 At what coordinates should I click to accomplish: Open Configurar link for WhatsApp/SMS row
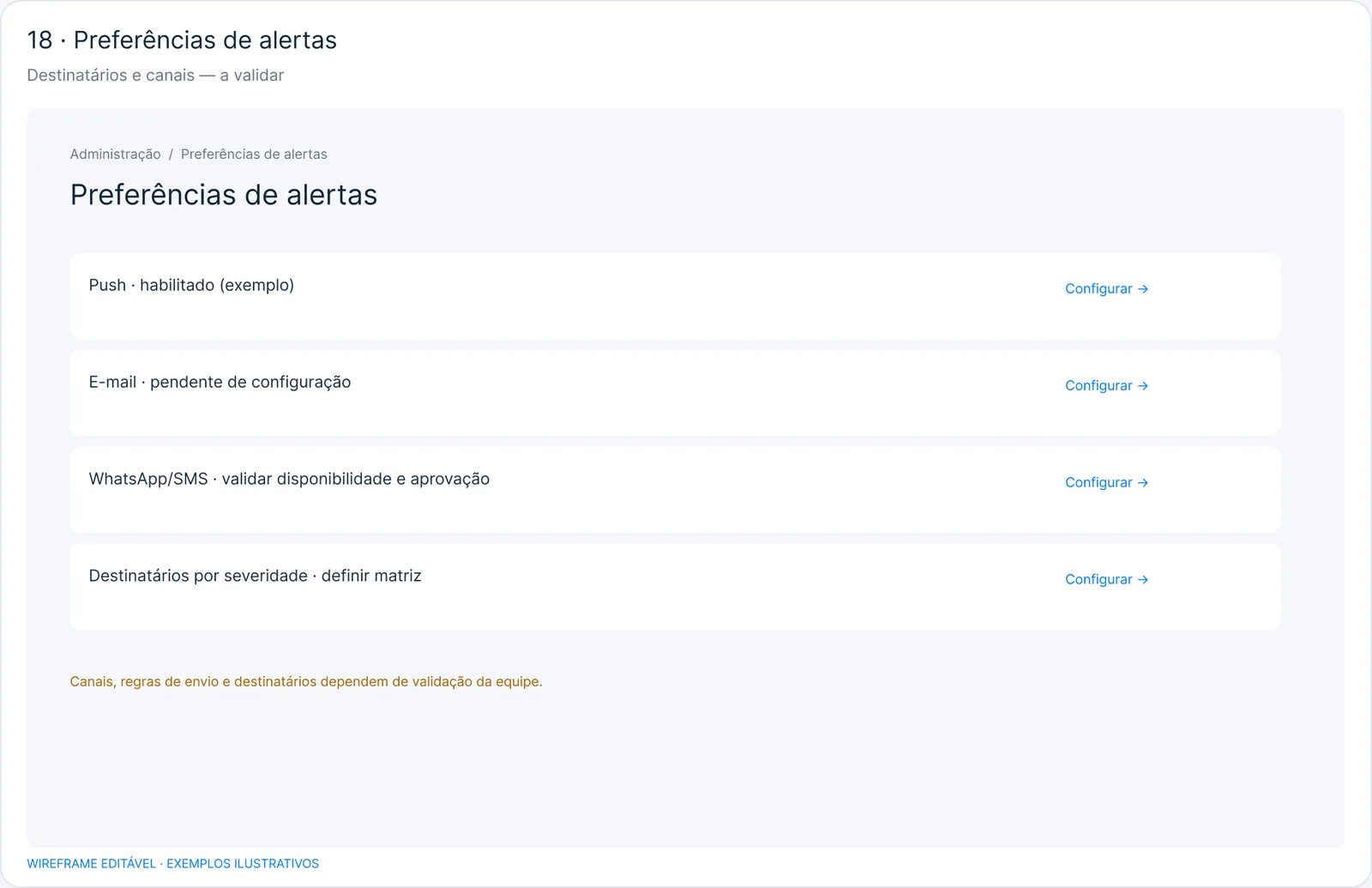pyautogui.click(x=1106, y=483)
